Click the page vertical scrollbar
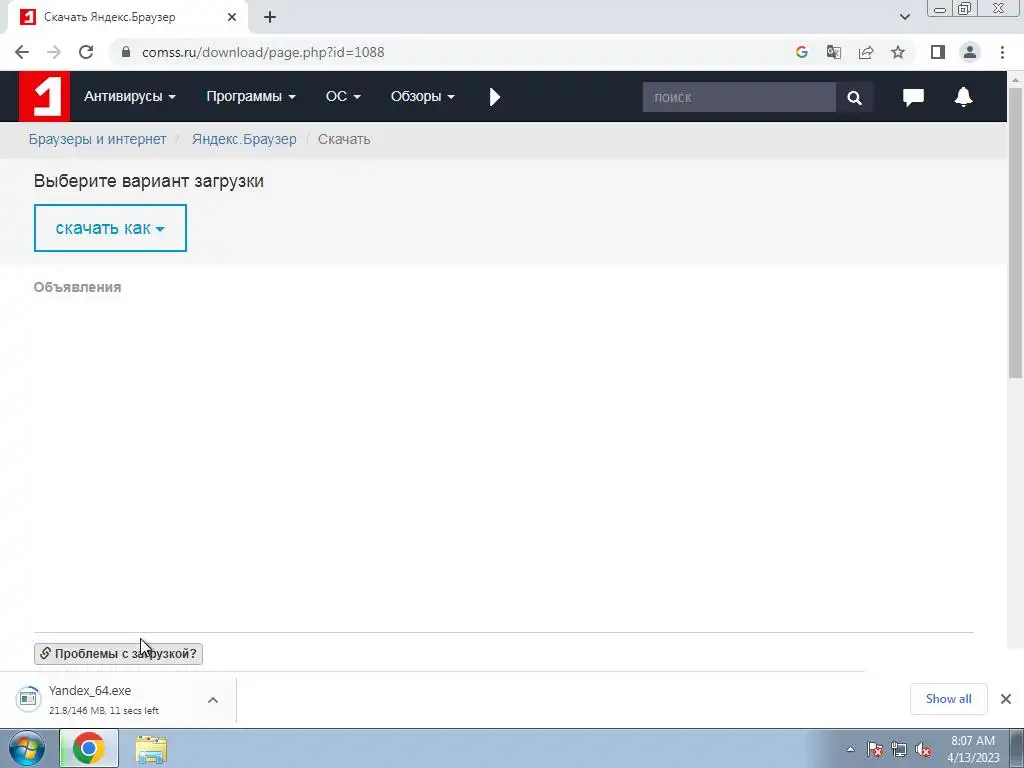This screenshot has width=1024, height=768. pyautogui.click(x=1016, y=232)
